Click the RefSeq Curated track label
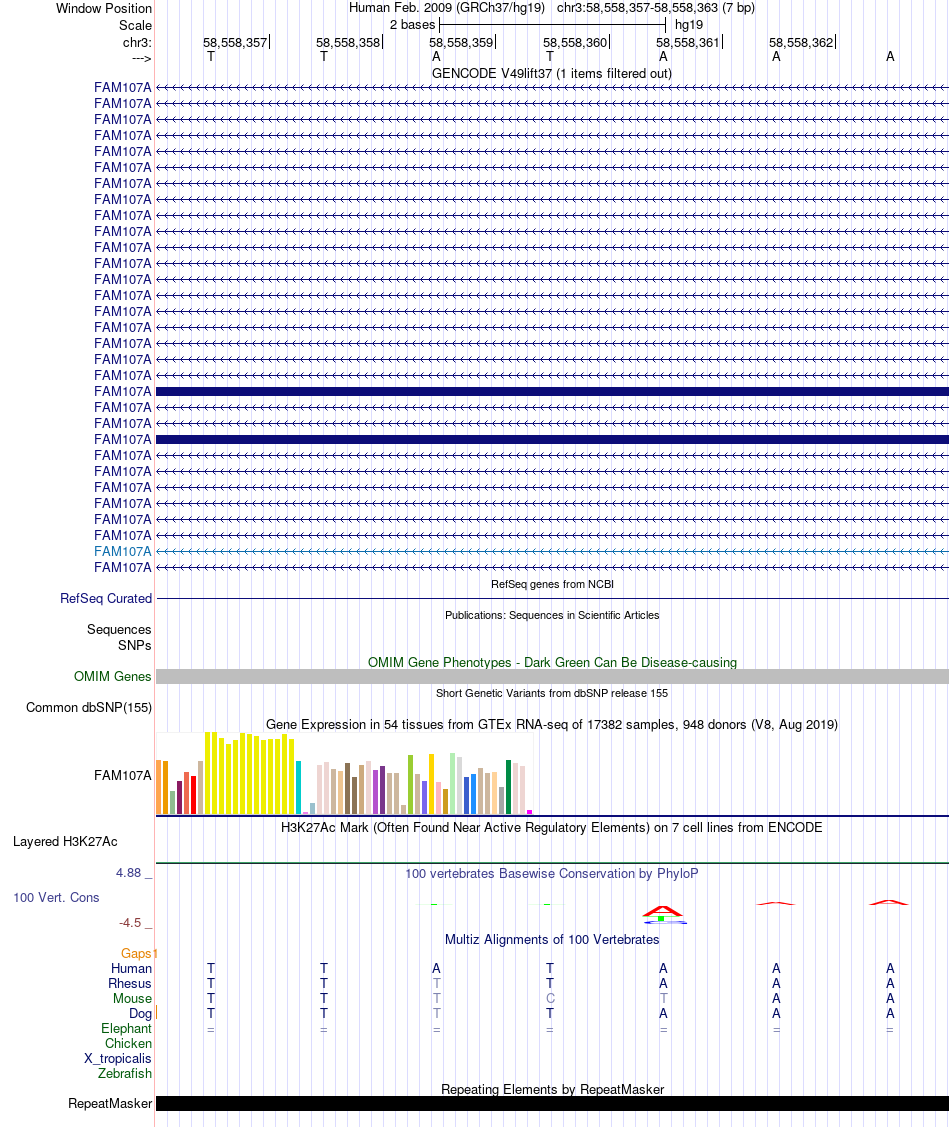The image size is (950, 1127). [x=106, y=598]
